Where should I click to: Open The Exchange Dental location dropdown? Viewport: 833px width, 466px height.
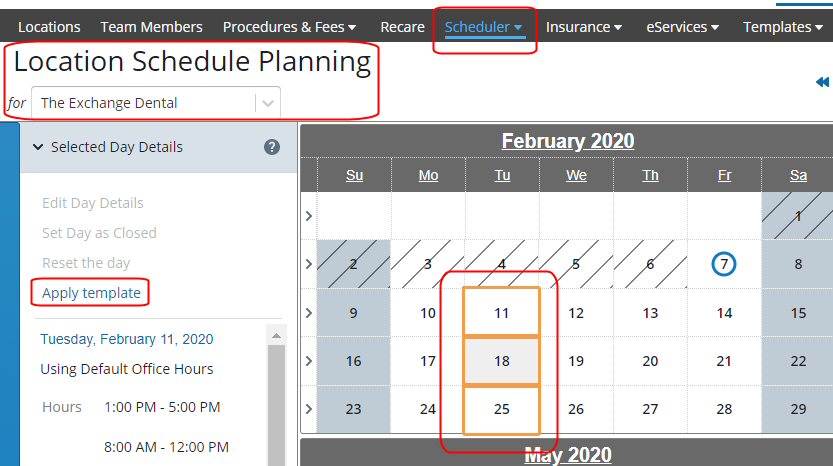coord(156,103)
